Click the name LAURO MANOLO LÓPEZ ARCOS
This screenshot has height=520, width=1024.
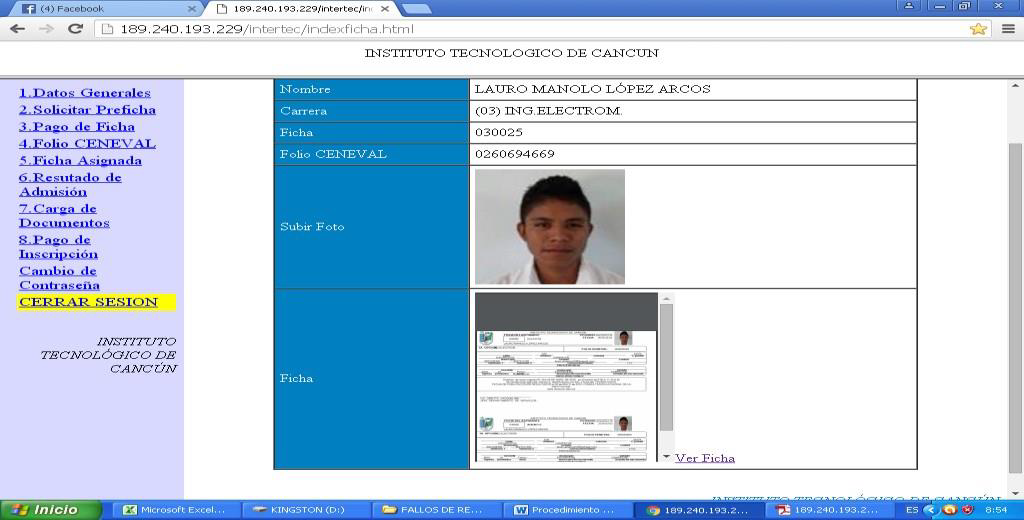(x=592, y=89)
